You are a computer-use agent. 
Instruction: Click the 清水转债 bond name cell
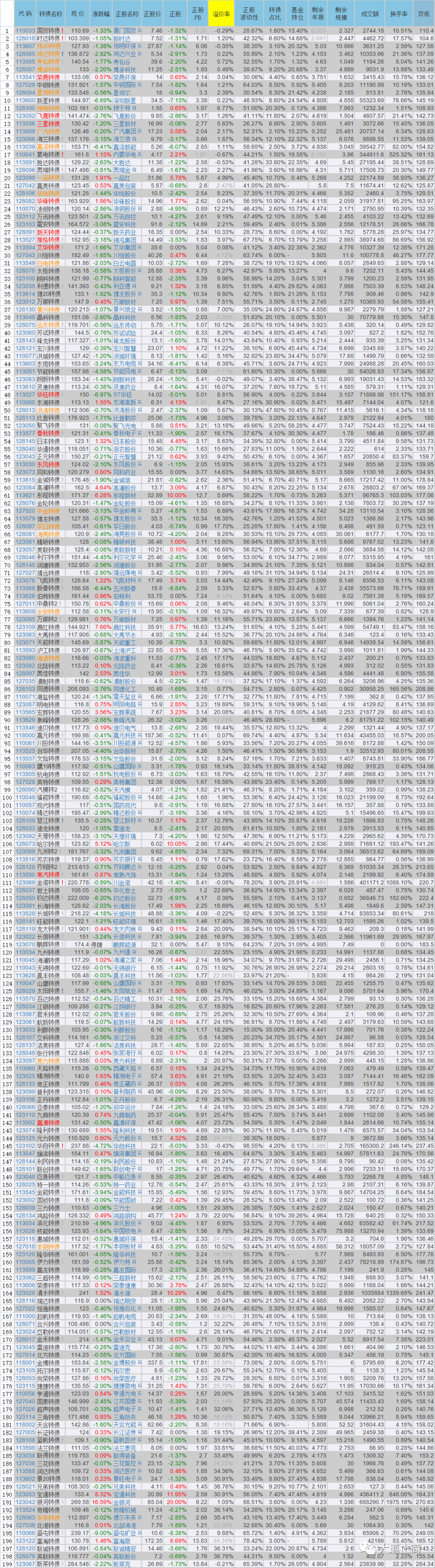click(51, 1293)
